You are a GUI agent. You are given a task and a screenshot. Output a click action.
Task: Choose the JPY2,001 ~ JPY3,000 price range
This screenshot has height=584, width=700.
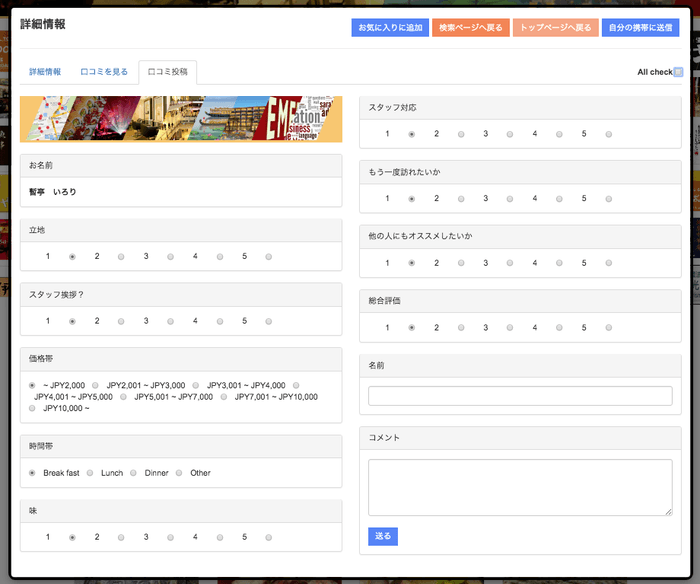(96, 385)
